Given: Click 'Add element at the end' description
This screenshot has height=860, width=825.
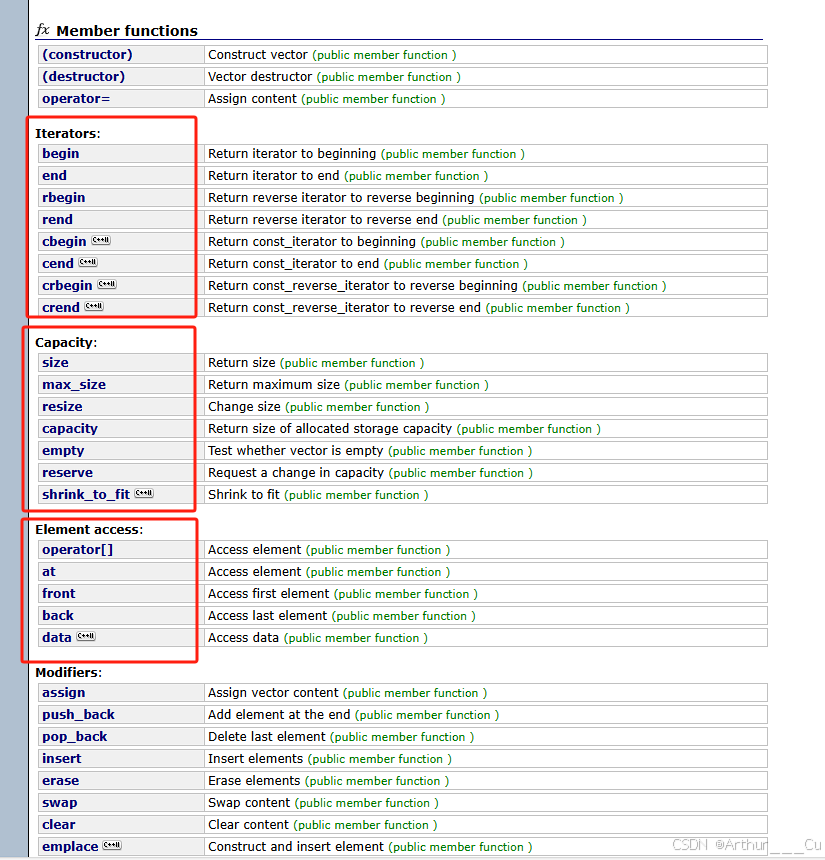Looking at the screenshot, I should tap(279, 715).
